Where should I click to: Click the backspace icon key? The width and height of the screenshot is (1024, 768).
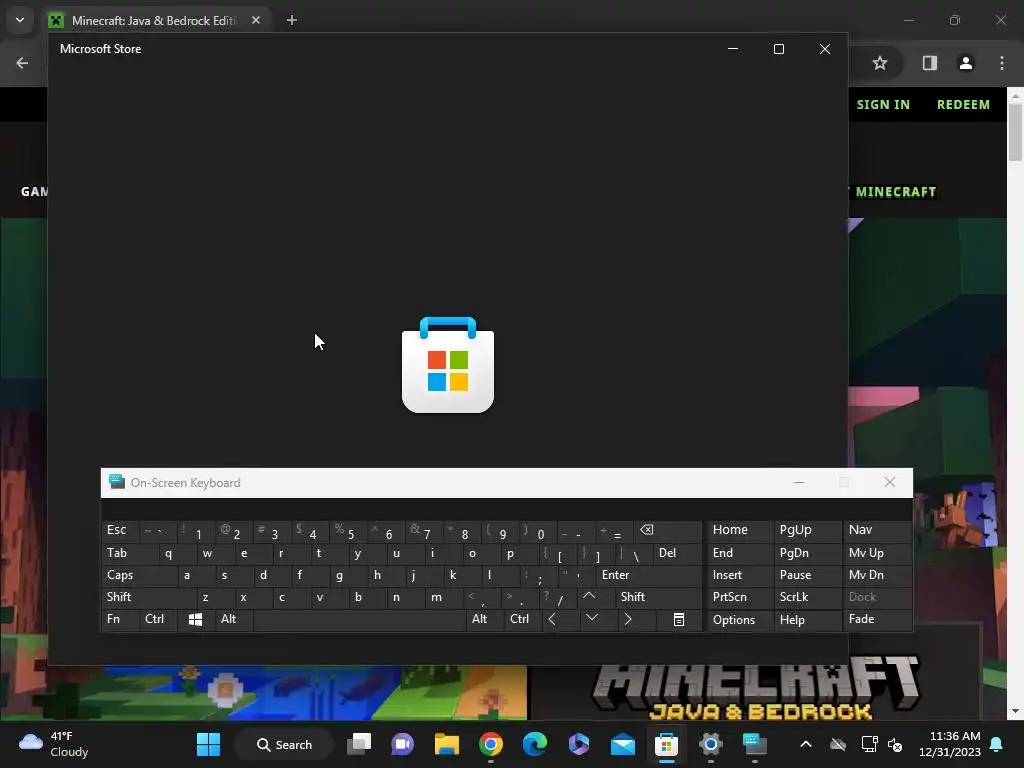[x=667, y=530]
